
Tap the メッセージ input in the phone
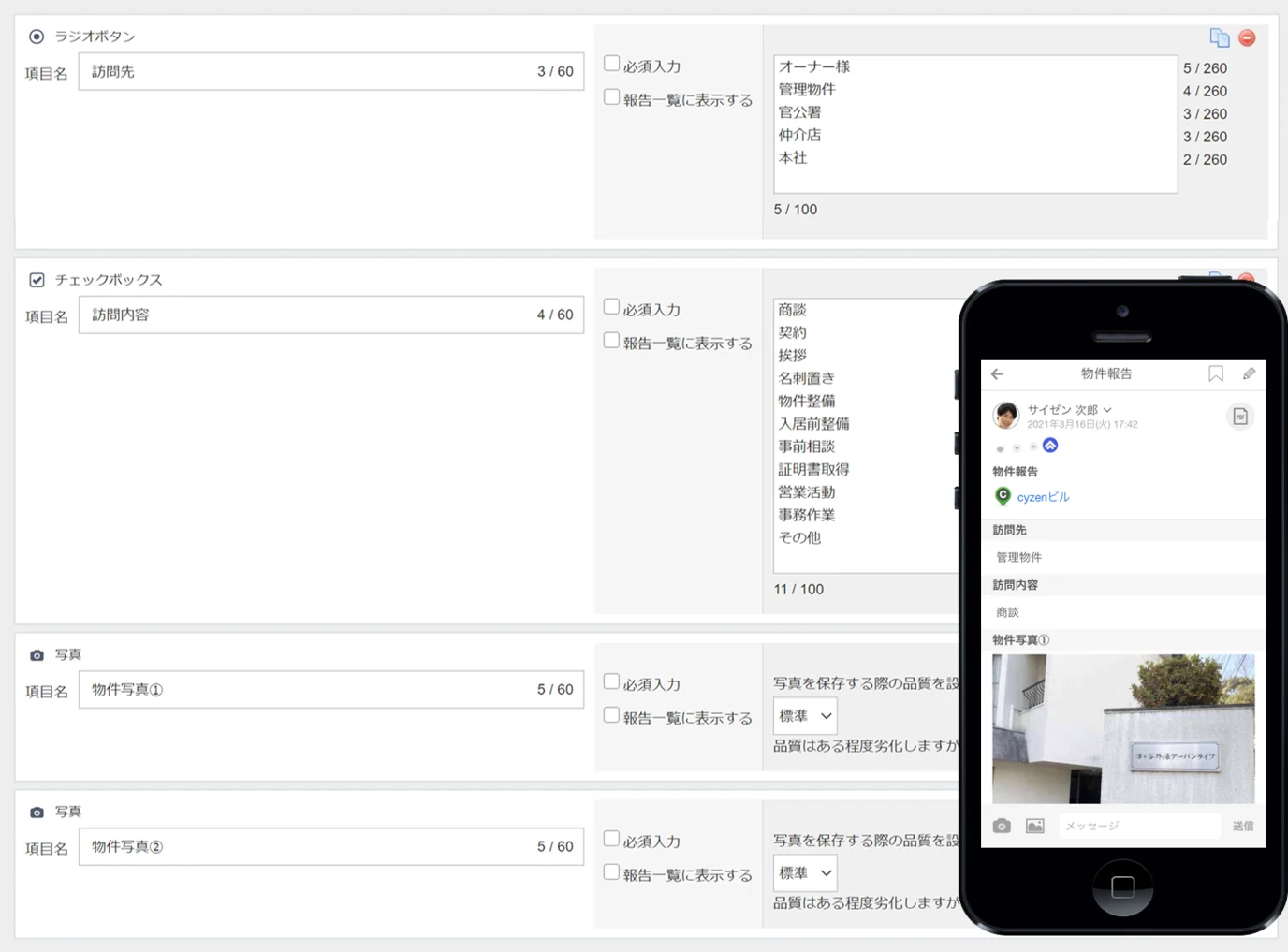click(1139, 826)
